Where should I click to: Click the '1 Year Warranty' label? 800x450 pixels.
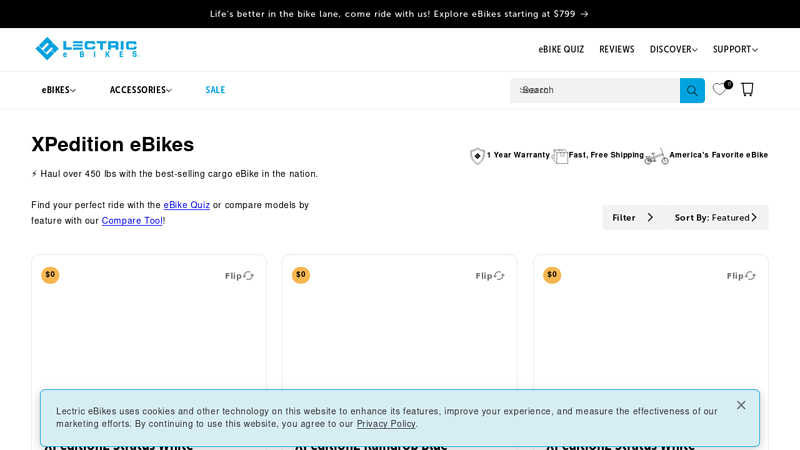coord(518,155)
